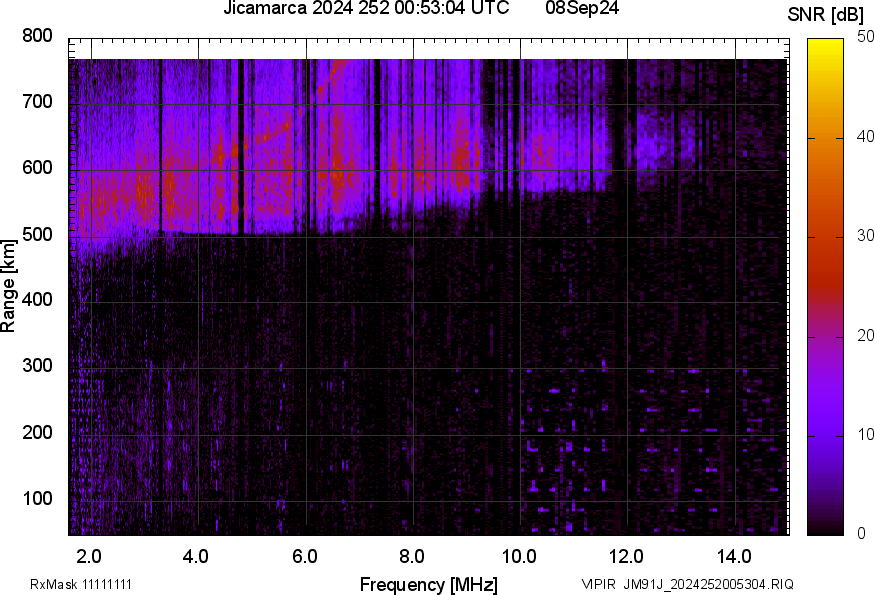Image resolution: width=874 pixels, height=595 pixels.
Task: Click the SNR color bar gradient
Action: tap(826, 287)
